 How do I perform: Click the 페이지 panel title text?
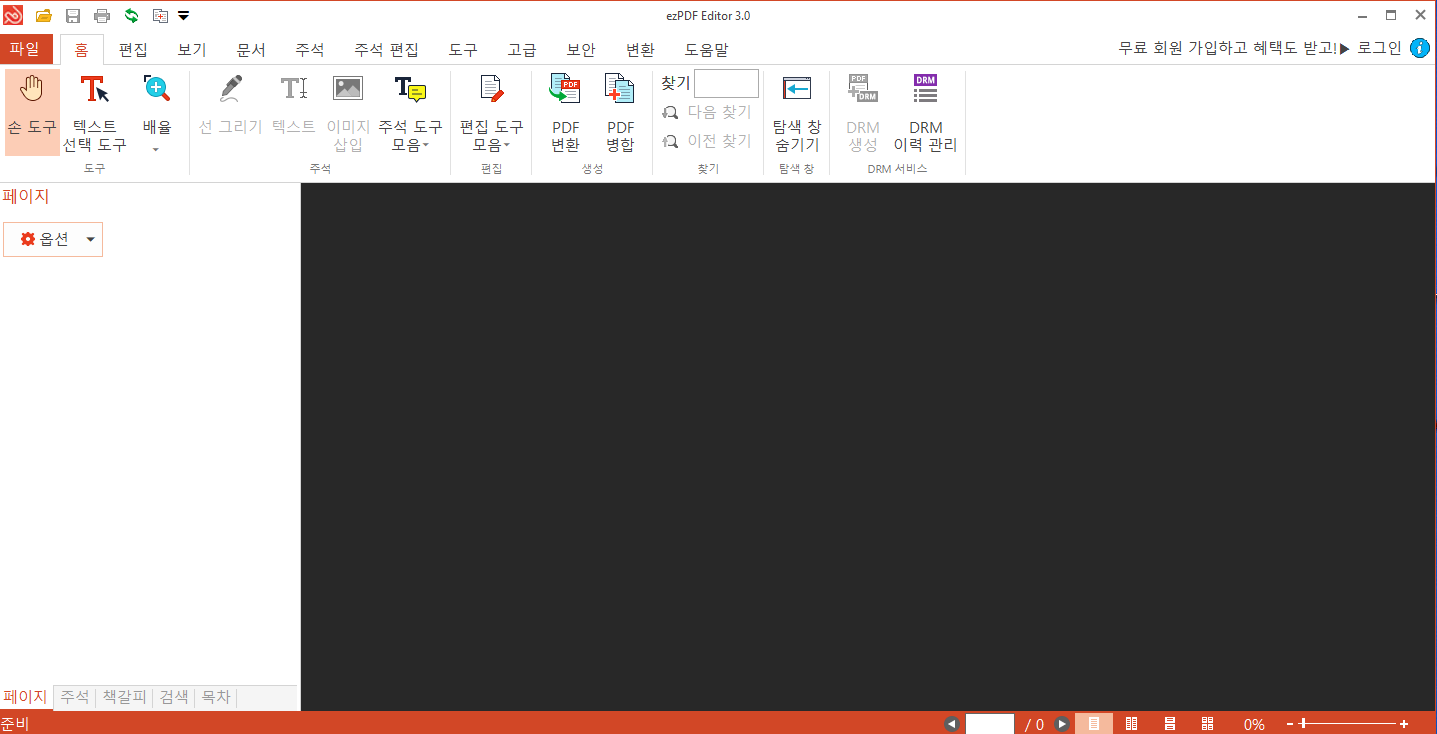(x=26, y=197)
